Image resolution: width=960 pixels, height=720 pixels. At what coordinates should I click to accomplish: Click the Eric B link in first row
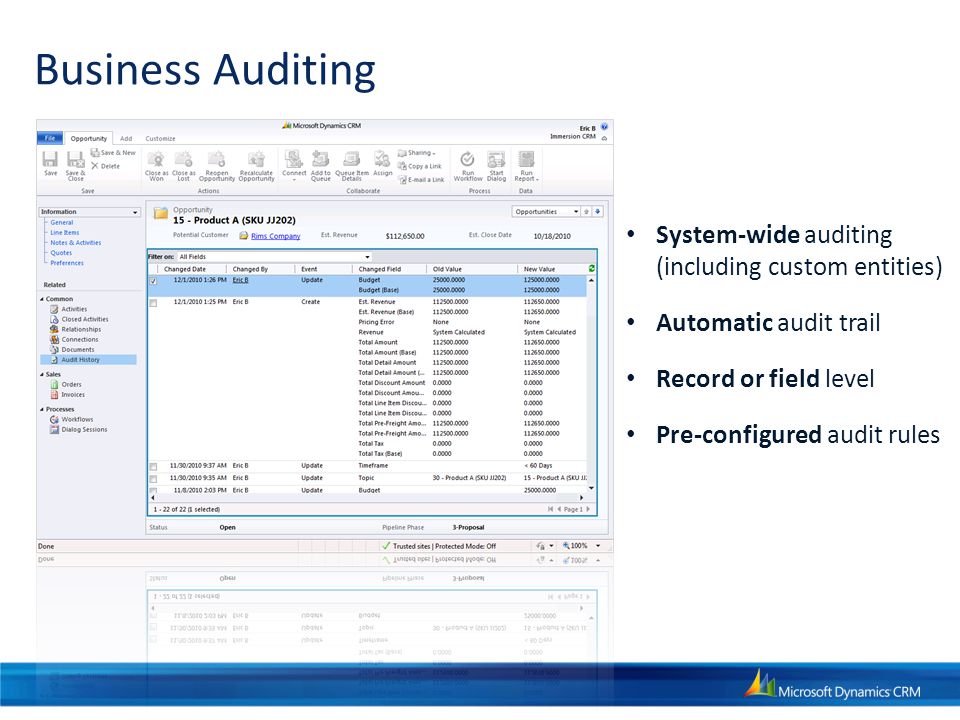point(241,280)
